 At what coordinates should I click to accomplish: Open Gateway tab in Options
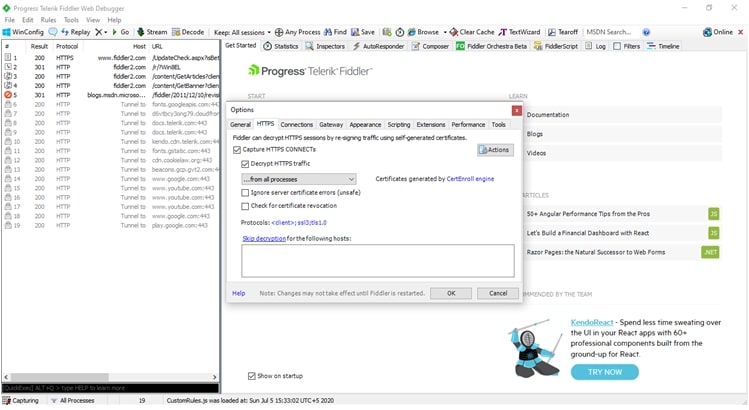click(x=331, y=125)
